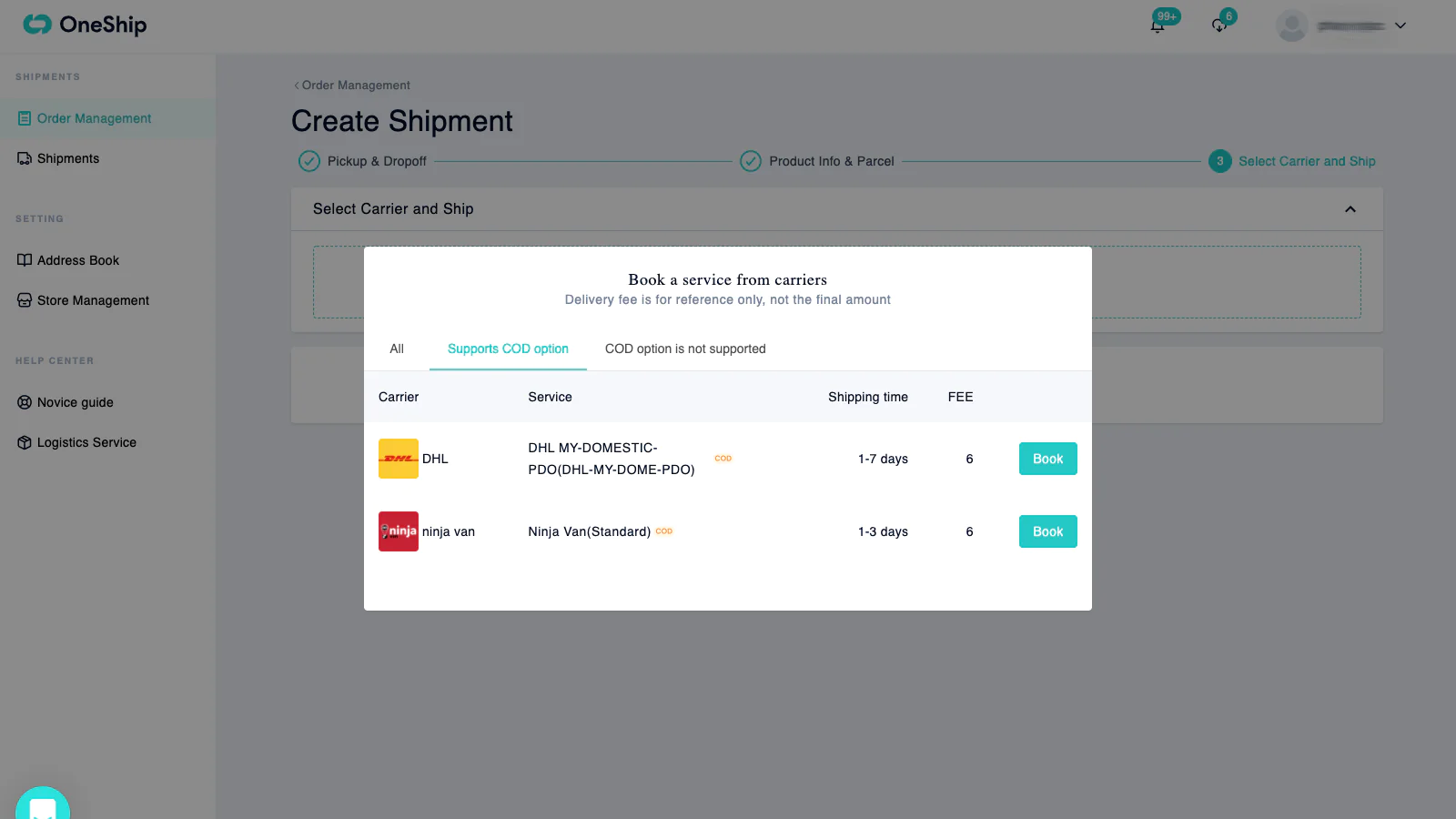
Task: Select the COD option is not supported tab
Action: [x=685, y=349]
